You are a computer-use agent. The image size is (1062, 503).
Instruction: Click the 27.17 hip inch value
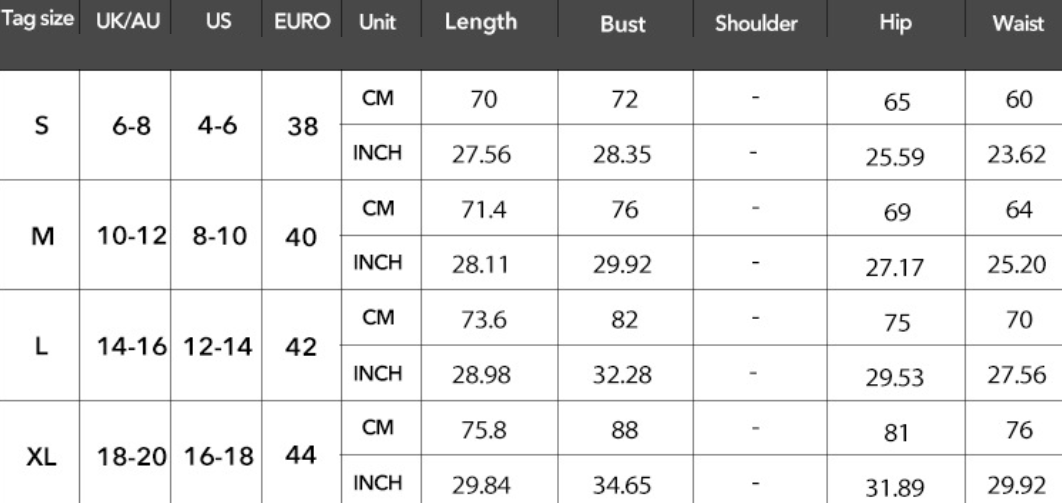point(893,267)
